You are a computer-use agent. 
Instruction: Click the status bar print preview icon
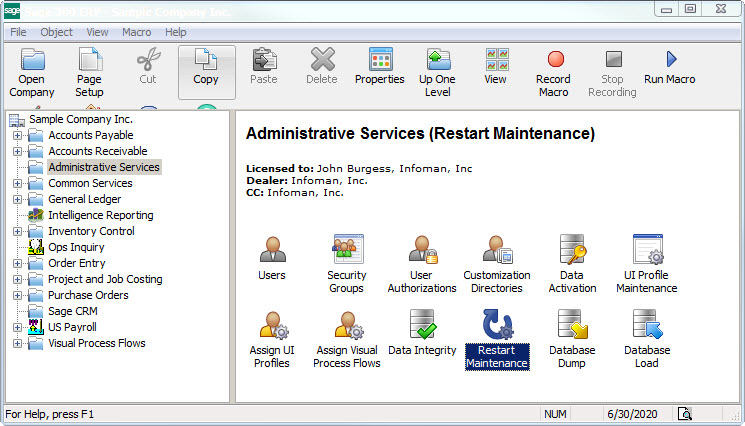point(685,414)
